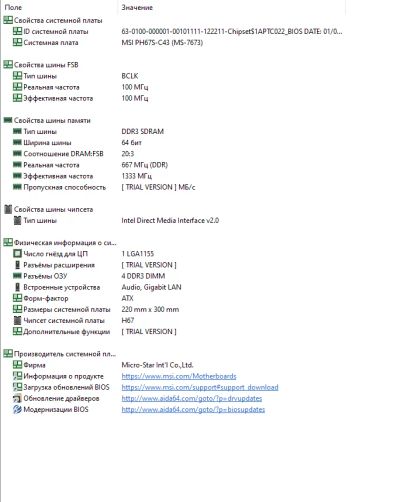The height and width of the screenshot is (502, 400).
Task: Click the Обновление драйверов icon
Action: coord(17,398)
